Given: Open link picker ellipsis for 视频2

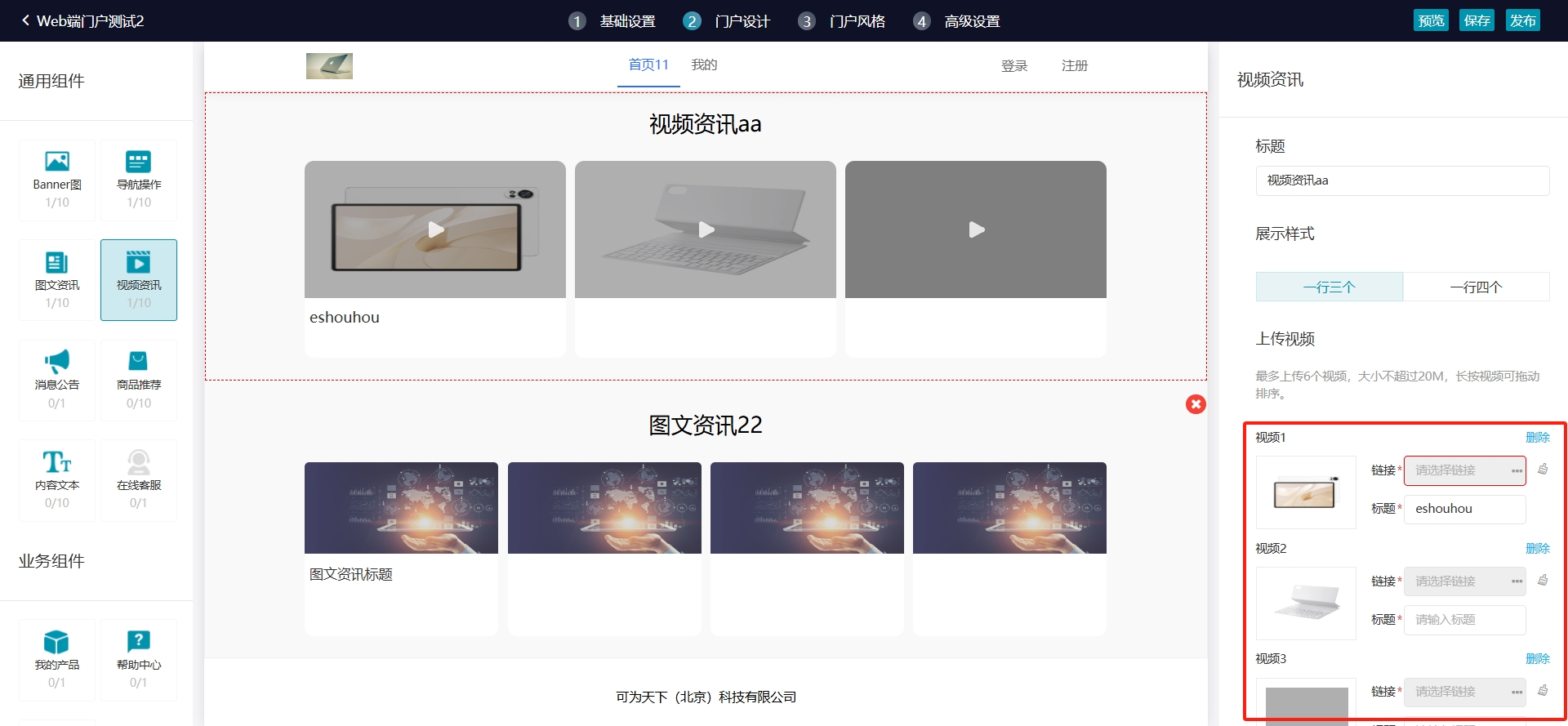Looking at the screenshot, I should (1517, 581).
